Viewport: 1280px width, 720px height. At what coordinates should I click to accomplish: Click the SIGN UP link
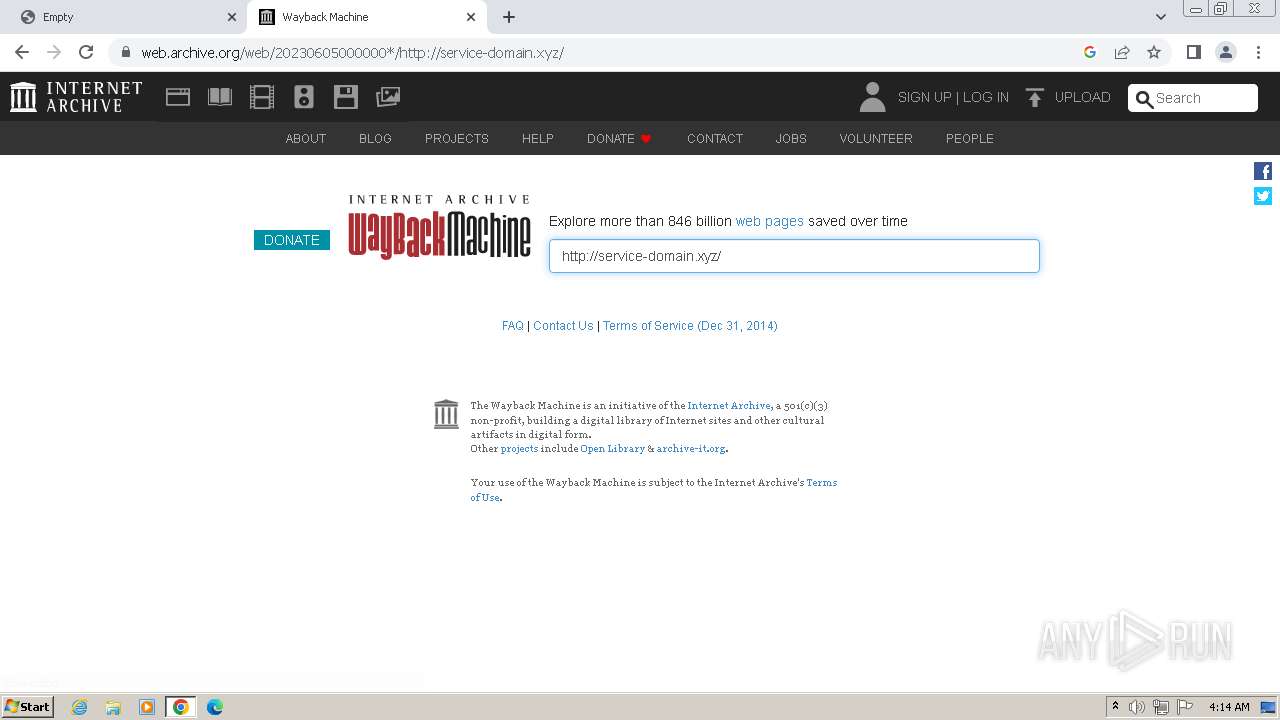point(925,97)
